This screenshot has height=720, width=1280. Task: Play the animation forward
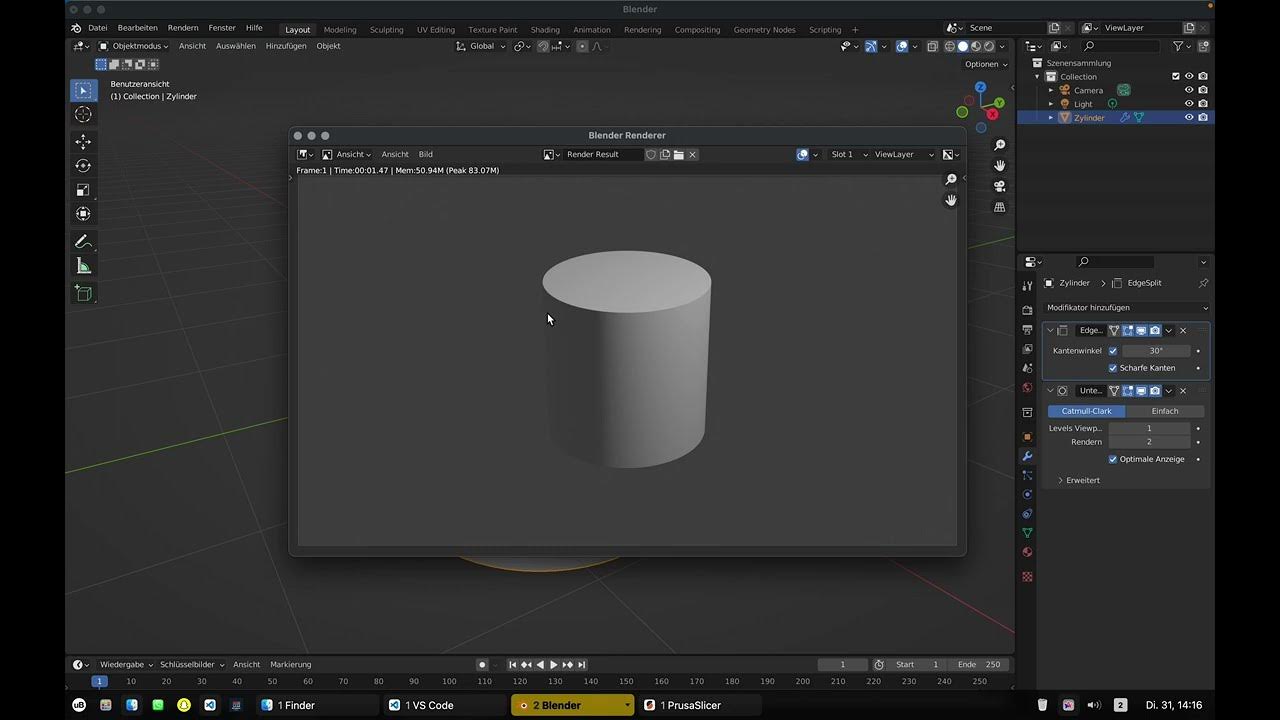[554, 665]
